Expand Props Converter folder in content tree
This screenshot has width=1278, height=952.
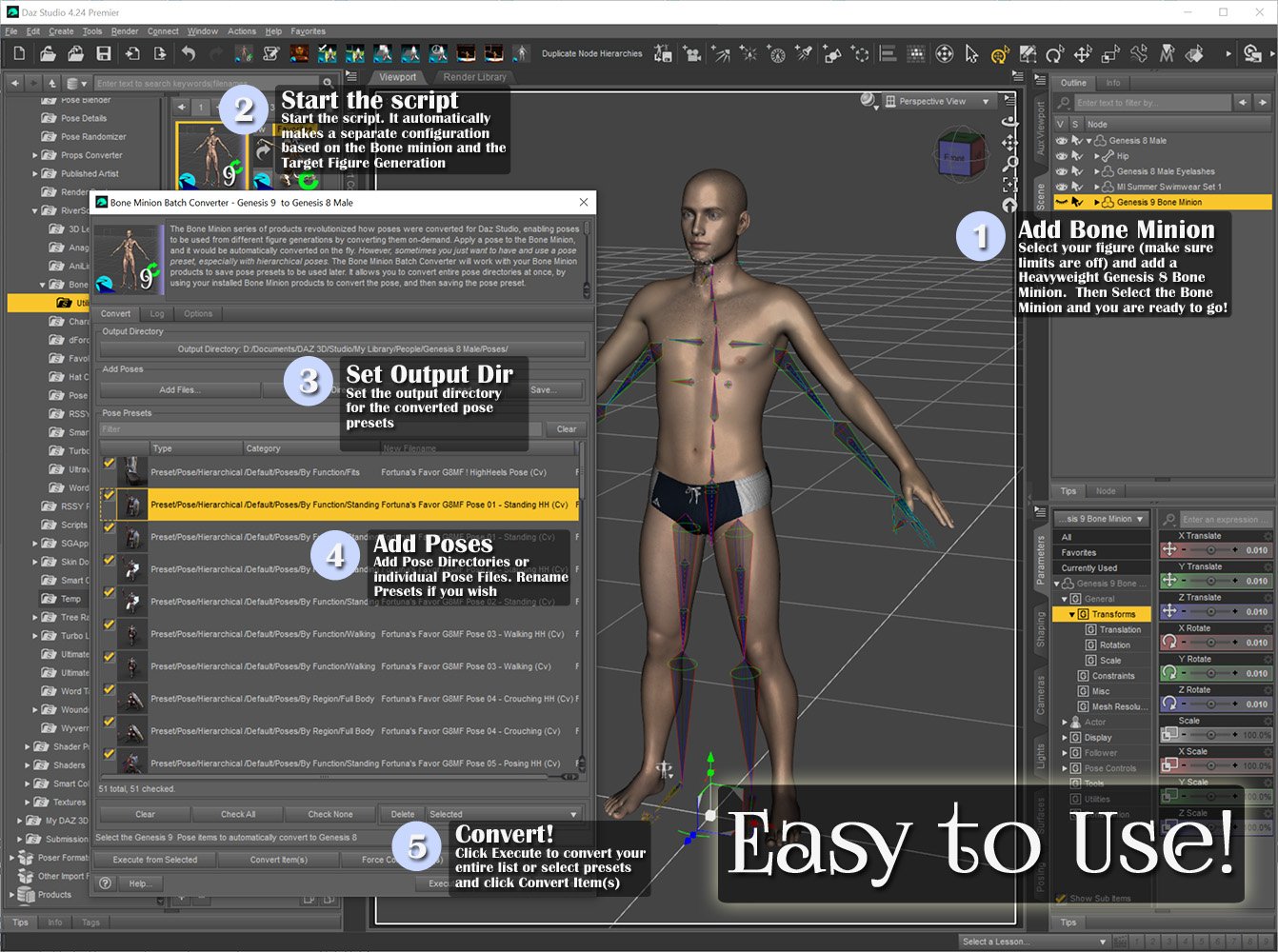pyautogui.click(x=35, y=155)
